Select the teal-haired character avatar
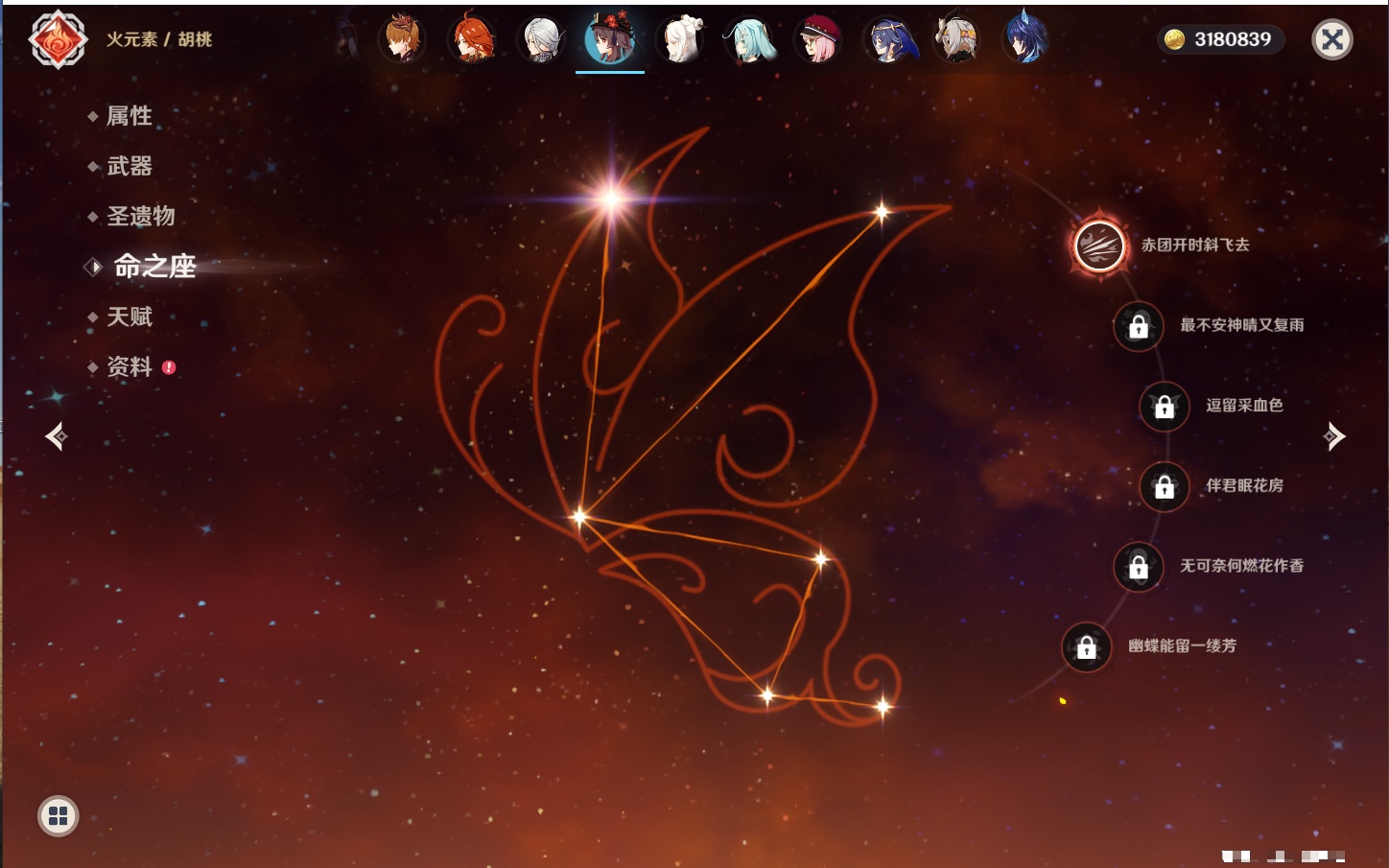The height and width of the screenshot is (868, 1389). tap(749, 40)
